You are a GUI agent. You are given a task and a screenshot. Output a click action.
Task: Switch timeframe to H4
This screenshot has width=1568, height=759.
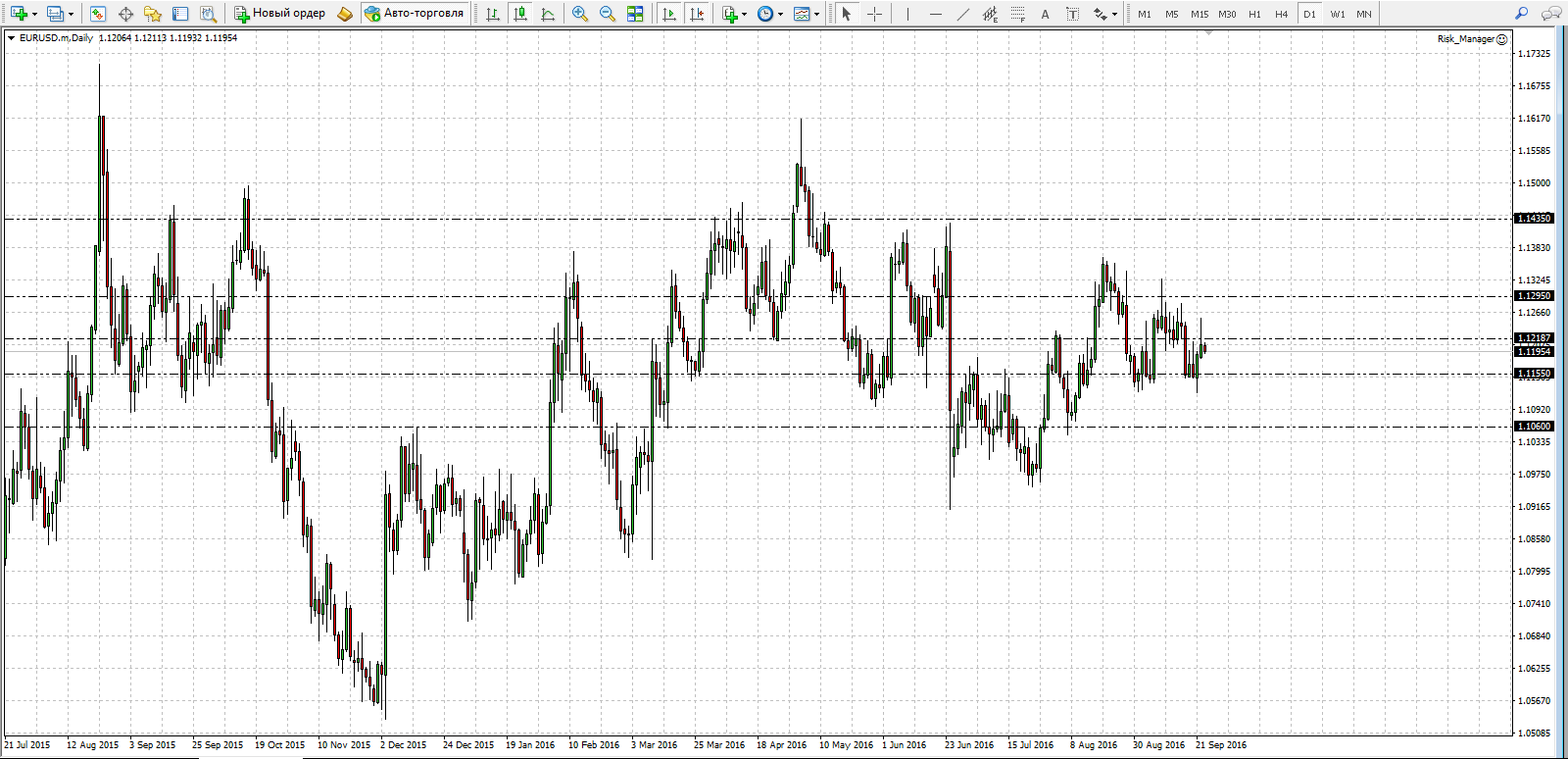pyautogui.click(x=1281, y=14)
